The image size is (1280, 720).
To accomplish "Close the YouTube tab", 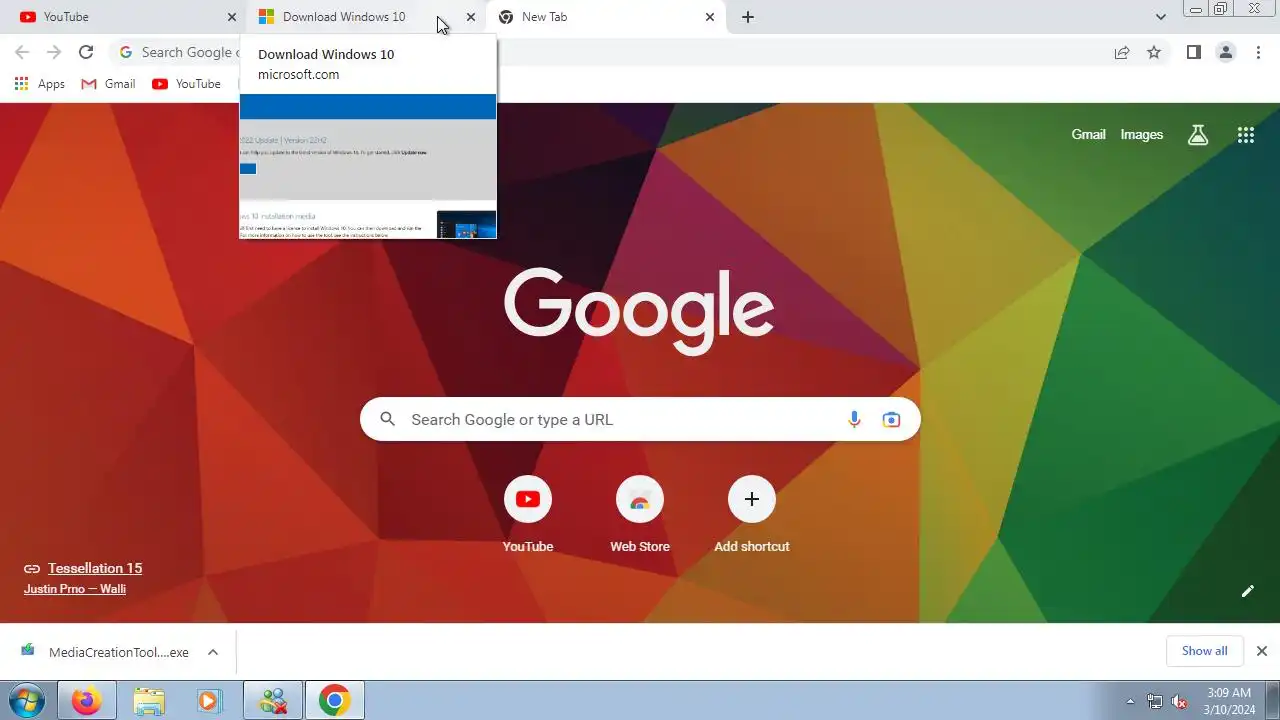I will tap(231, 17).
